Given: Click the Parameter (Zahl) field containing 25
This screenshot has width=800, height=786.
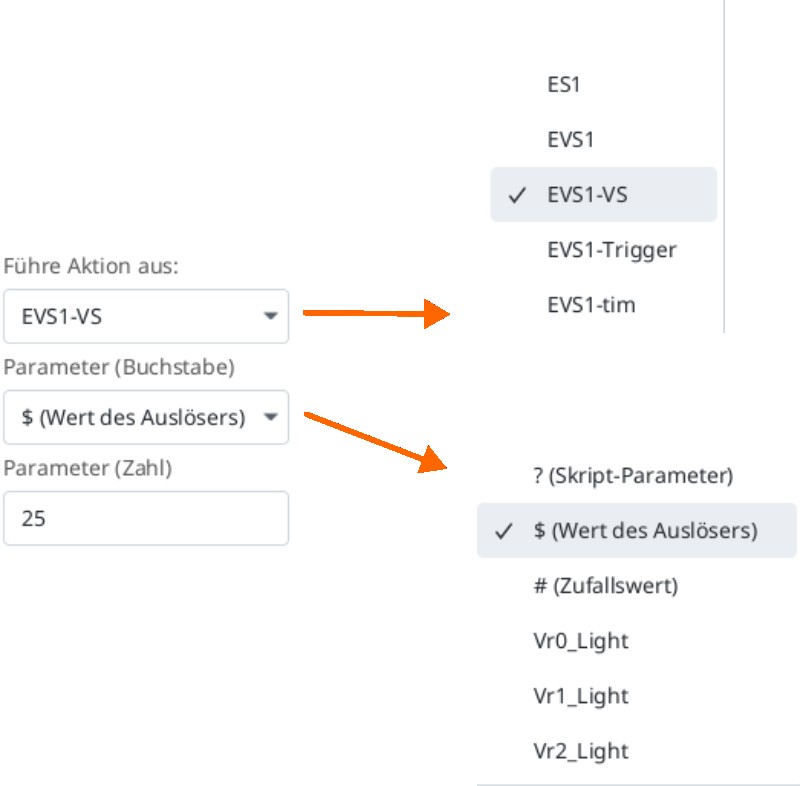Looking at the screenshot, I should [146, 518].
